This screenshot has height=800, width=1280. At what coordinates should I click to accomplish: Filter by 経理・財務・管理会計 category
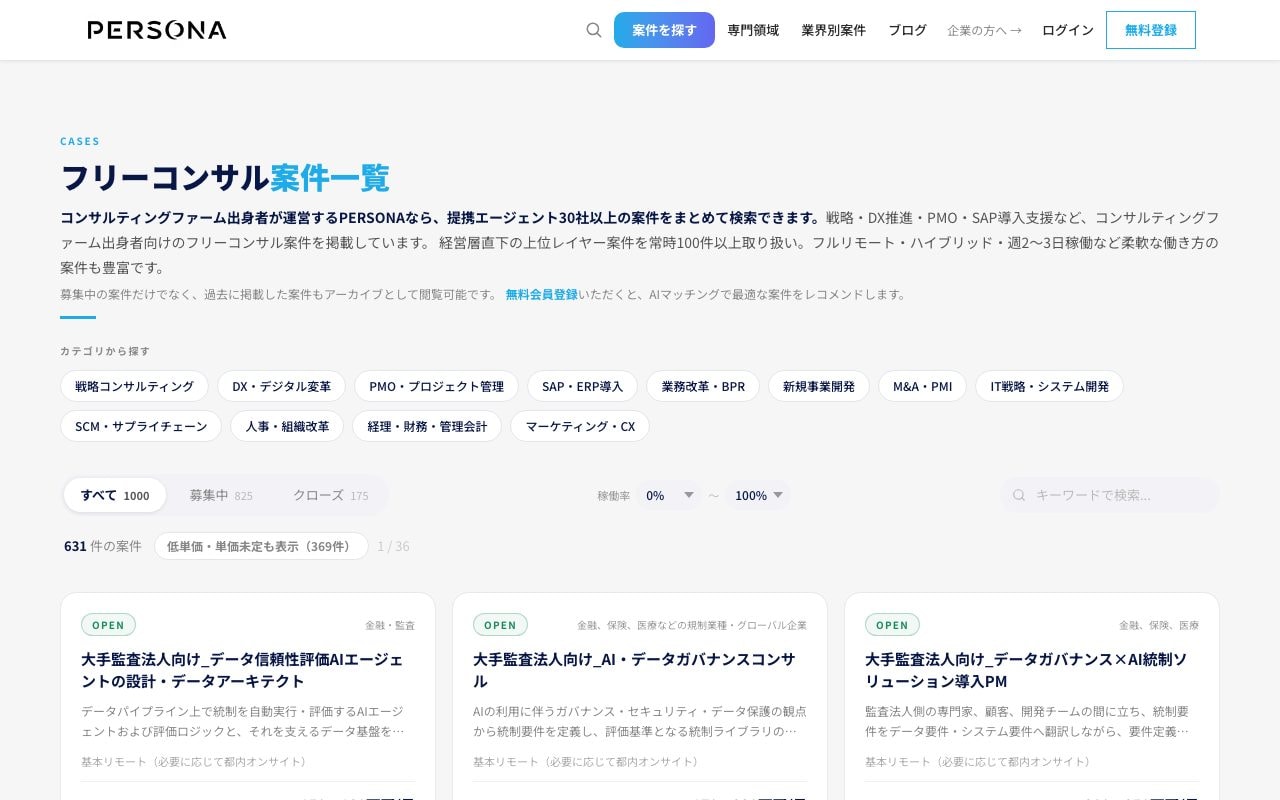tap(427, 426)
